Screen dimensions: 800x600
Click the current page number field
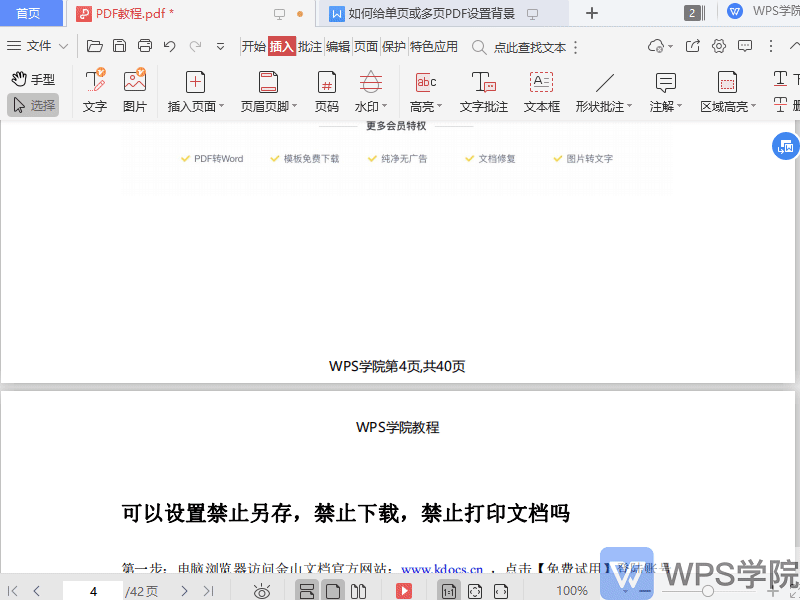coord(93,591)
